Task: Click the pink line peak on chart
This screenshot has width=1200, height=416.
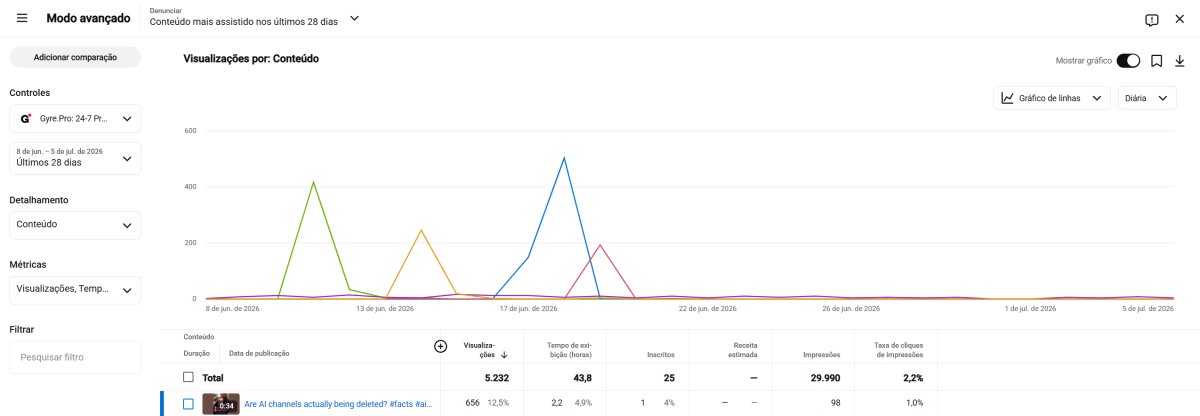Action: 599,245
